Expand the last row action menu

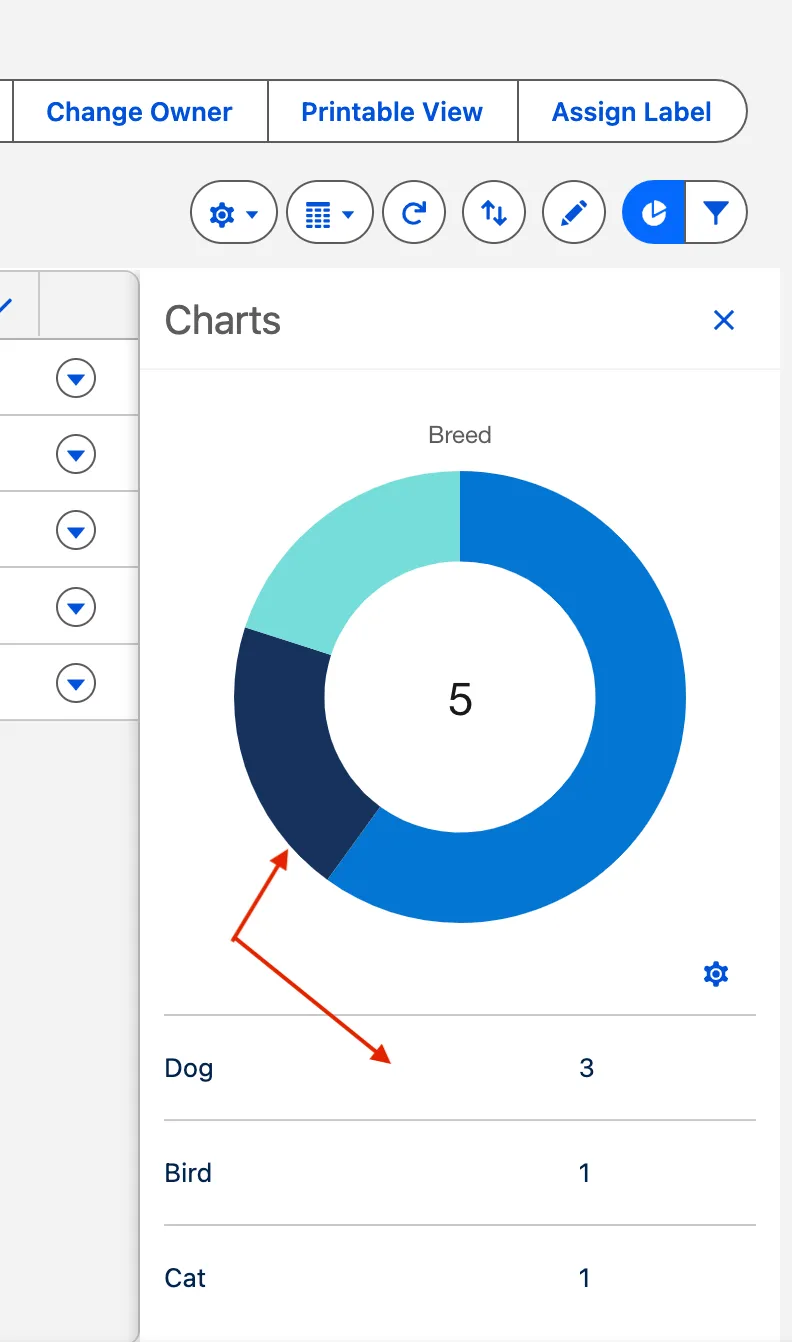[77, 681]
